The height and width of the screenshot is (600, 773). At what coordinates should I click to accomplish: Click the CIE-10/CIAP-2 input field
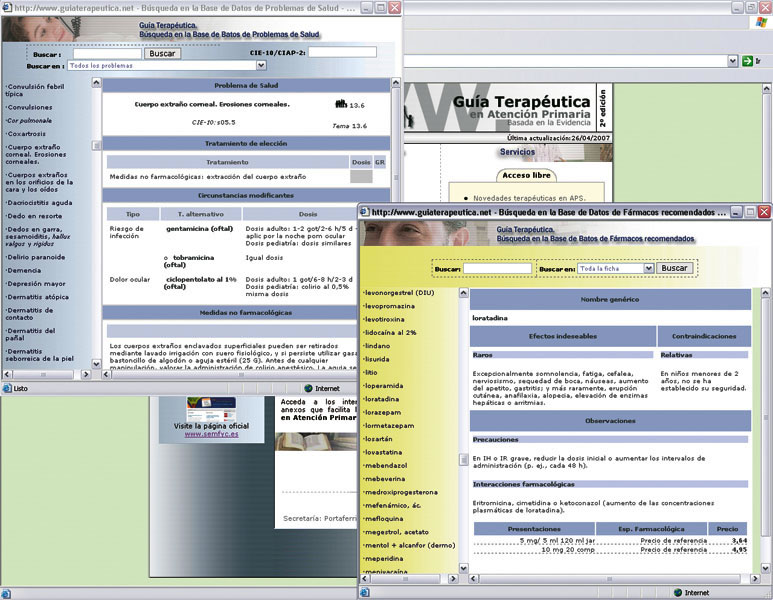342,52
